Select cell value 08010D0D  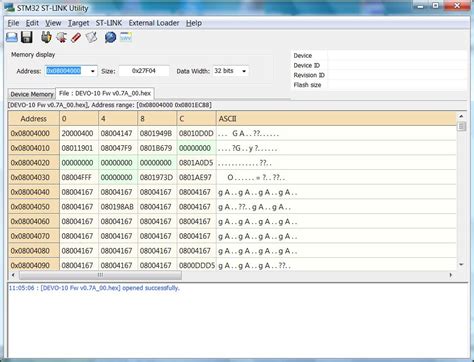(196, 133)
